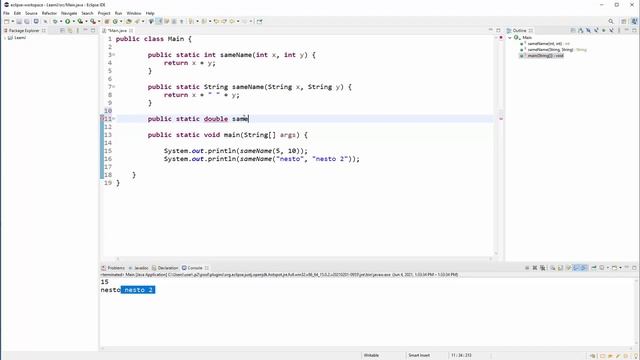Toggle Link with Editor in Package Explorer
The height and width of the screenshot is (360, 640).
[x=70, y=31]
